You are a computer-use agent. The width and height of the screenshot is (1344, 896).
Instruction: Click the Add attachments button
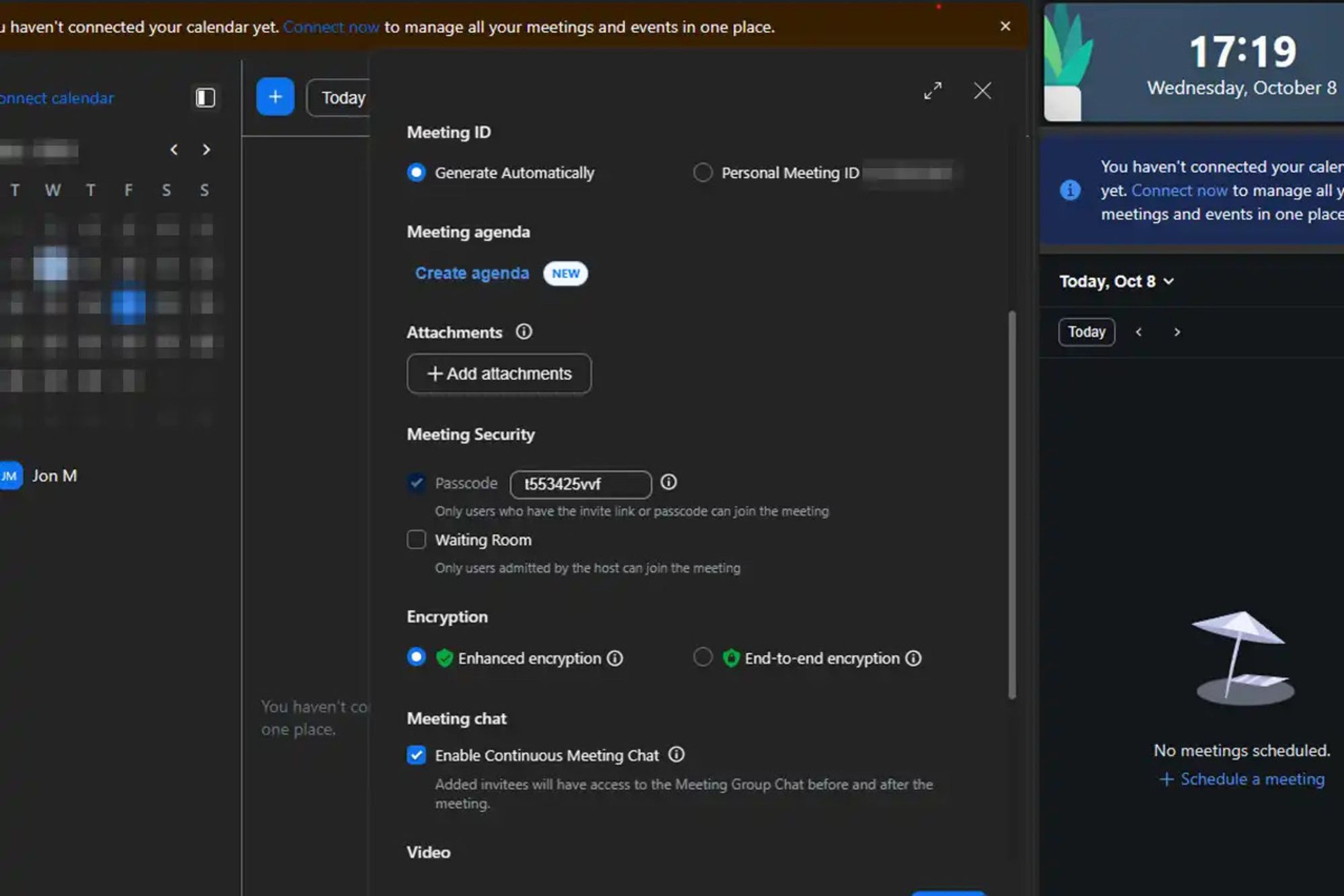pyautogui.click(x=499, y=373)
